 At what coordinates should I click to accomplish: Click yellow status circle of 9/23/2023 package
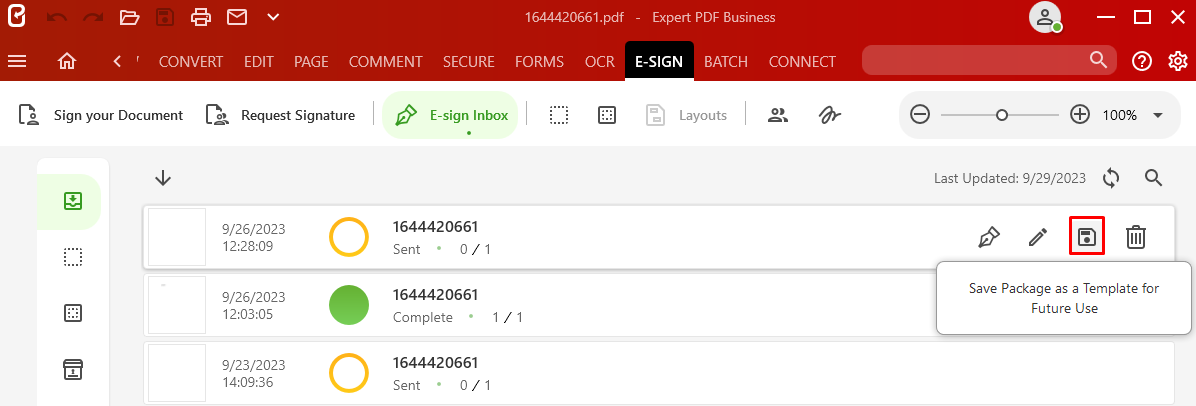tap(349, 372)
